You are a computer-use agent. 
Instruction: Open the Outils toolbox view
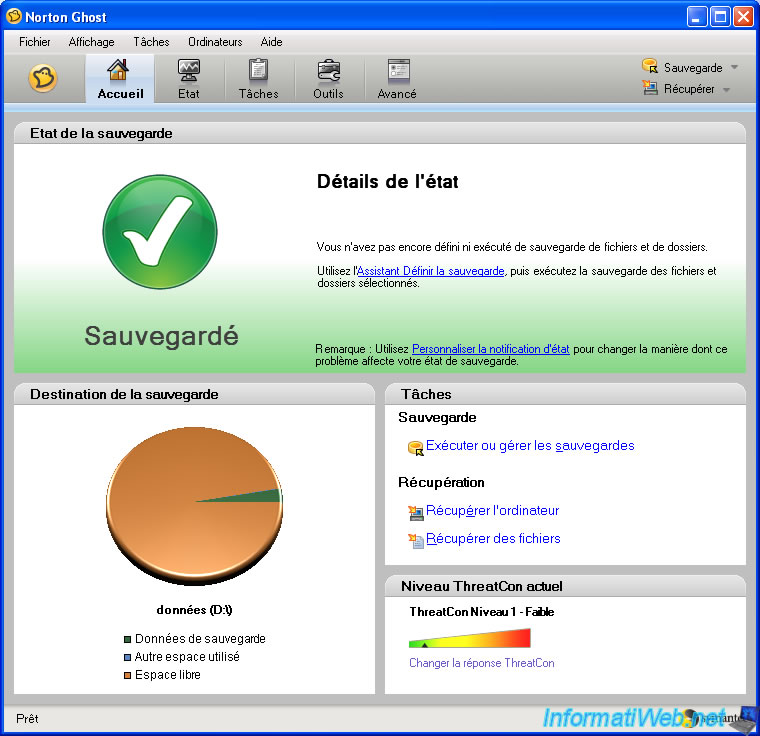pyautogui.click(x=328, y=79)
